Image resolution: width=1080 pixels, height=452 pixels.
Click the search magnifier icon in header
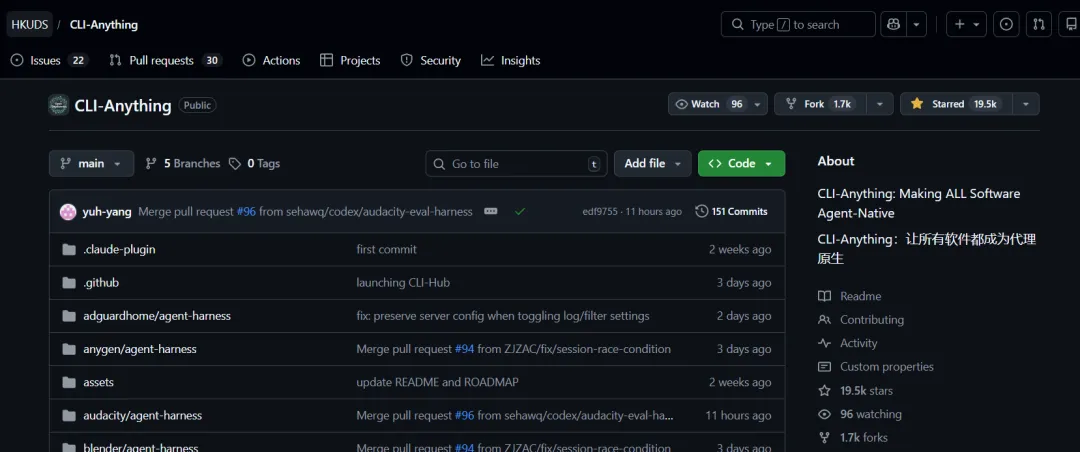pyautogui.click(x=738, y=24)
